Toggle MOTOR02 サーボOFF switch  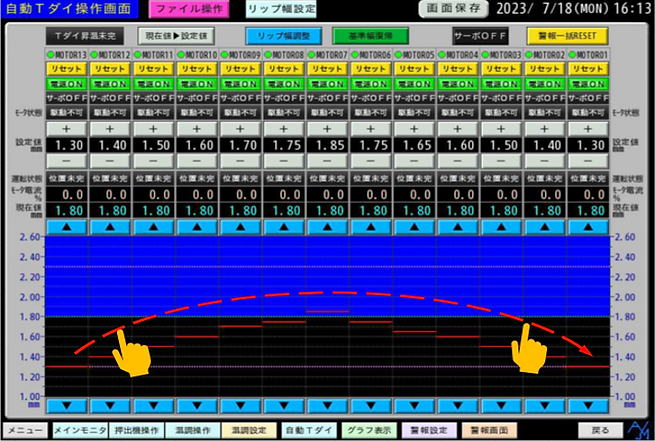(x=544, y=99)
